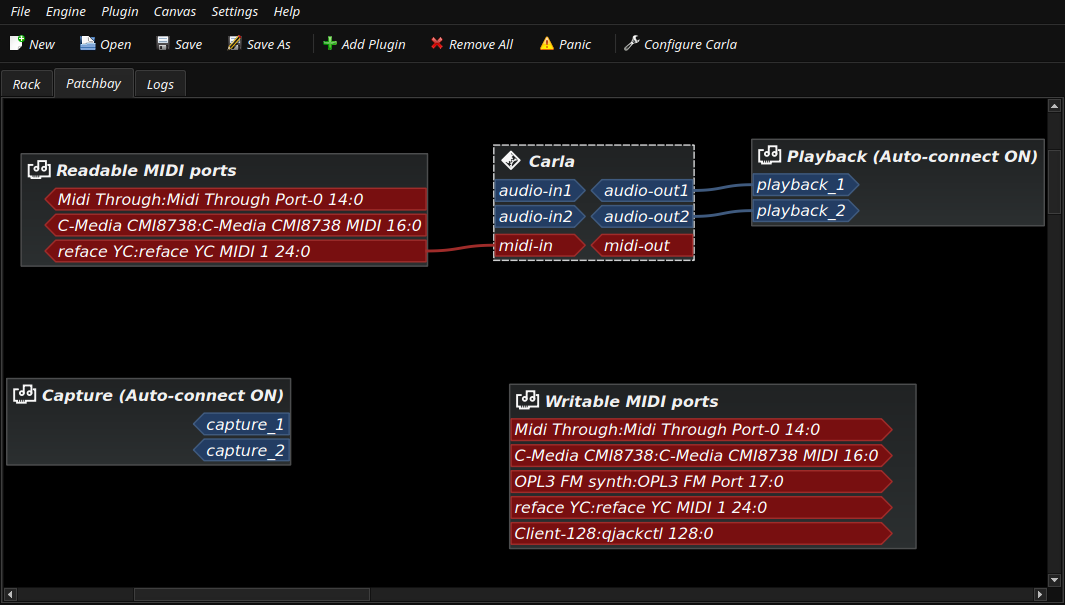Screen dimensions: 1065x605
Task: Select OPL3 FM synth 17:0 port
Action: (701, 481)
